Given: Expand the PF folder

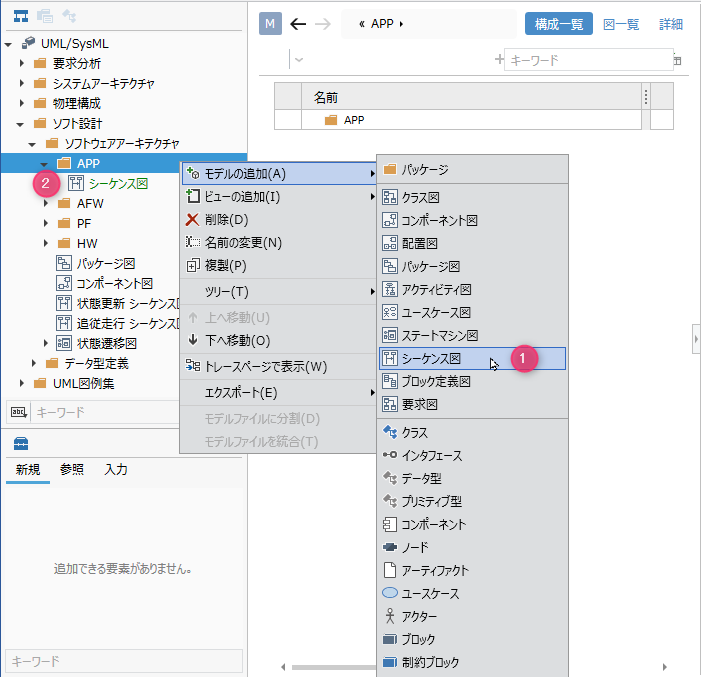Looking at the screenshot, I should coord(46,223).
